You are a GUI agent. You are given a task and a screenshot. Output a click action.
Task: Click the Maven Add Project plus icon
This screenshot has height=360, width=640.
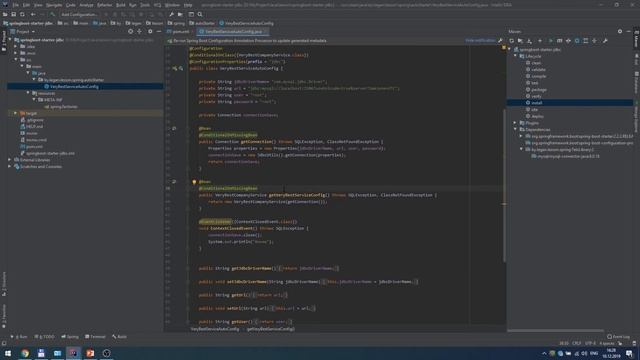click(540, 41)
